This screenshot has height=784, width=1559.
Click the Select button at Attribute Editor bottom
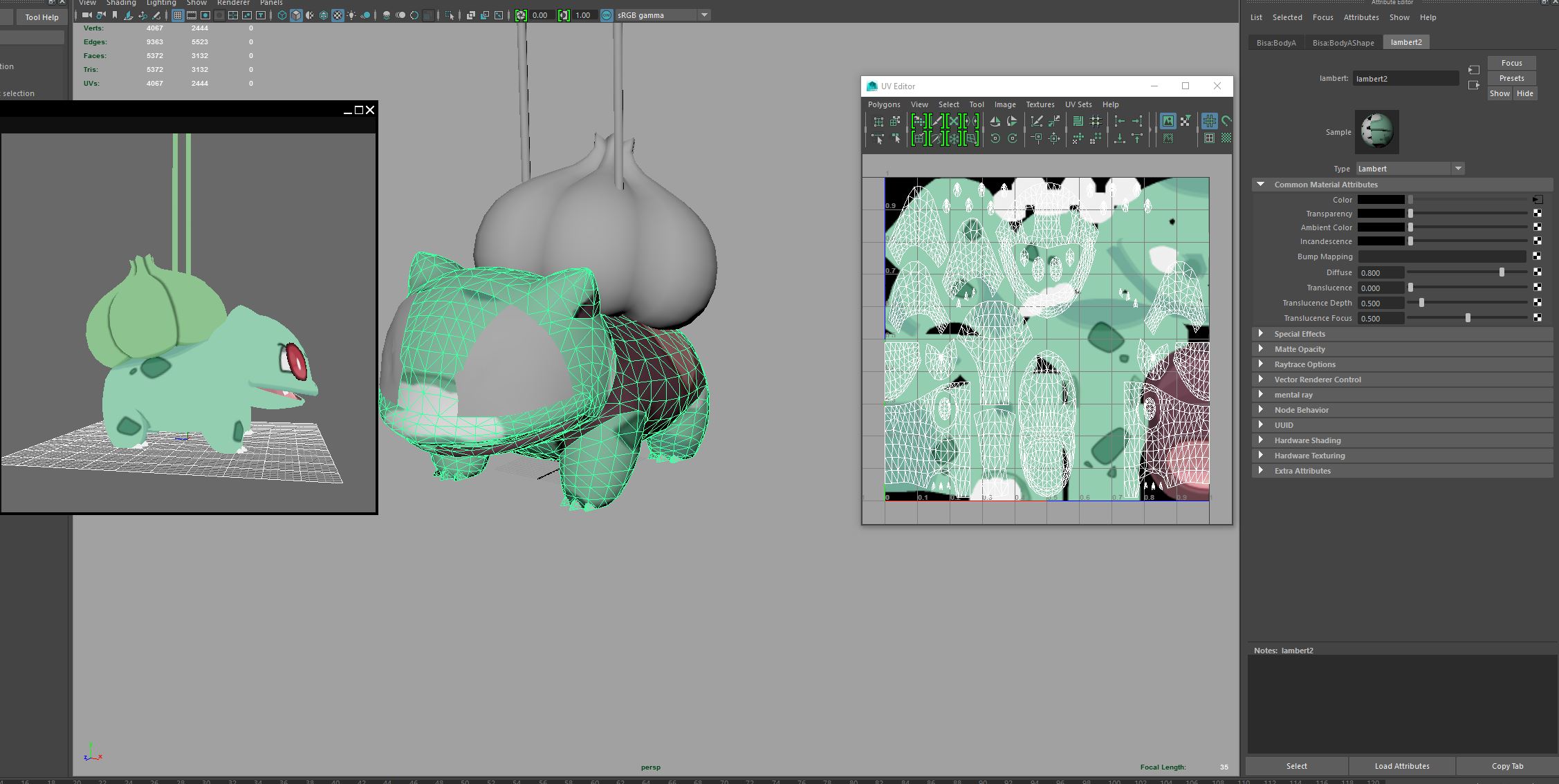tap(1296, 766)
